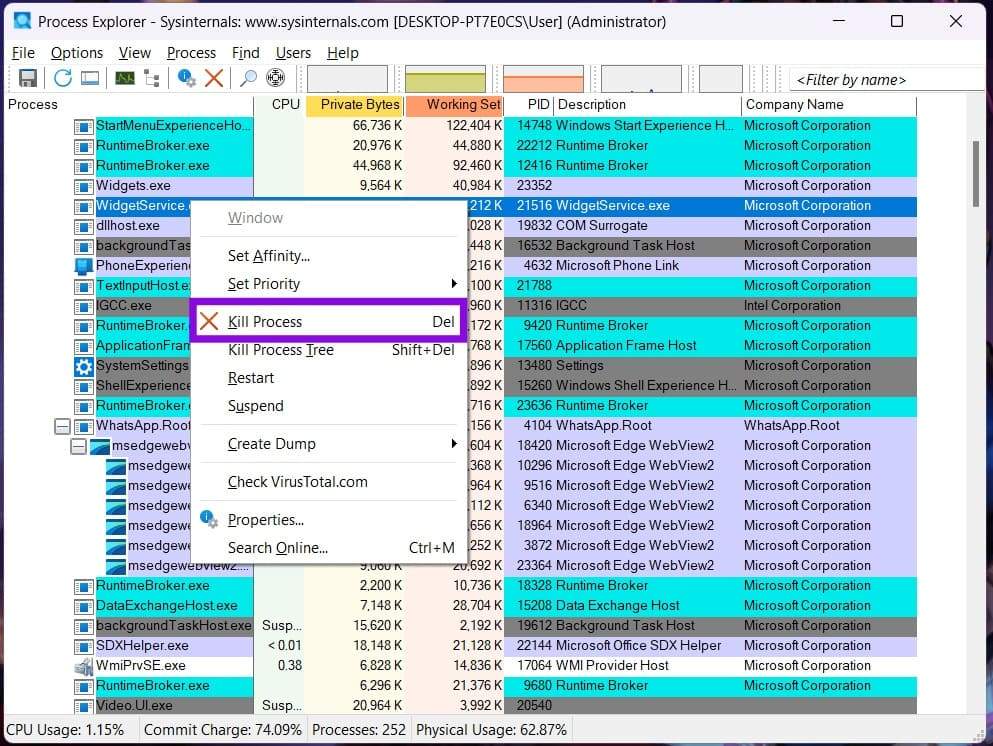Select the Find Window's Process target icon
This screenshot has height=746, width=993.
[275, 79]
